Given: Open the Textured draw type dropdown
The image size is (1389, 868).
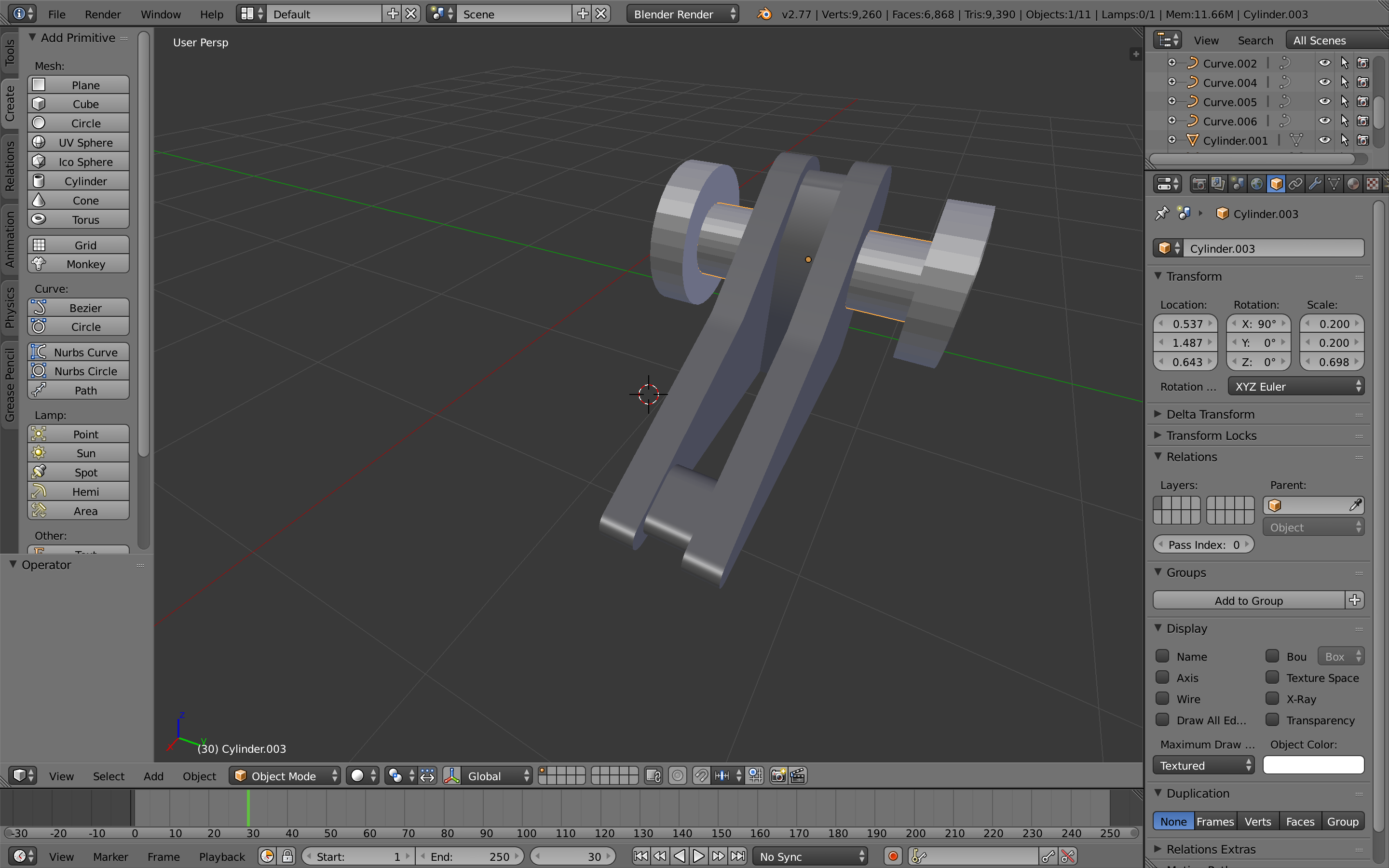Looking at the screenshot, I should pyautogui.click(x=1204, y=765).
